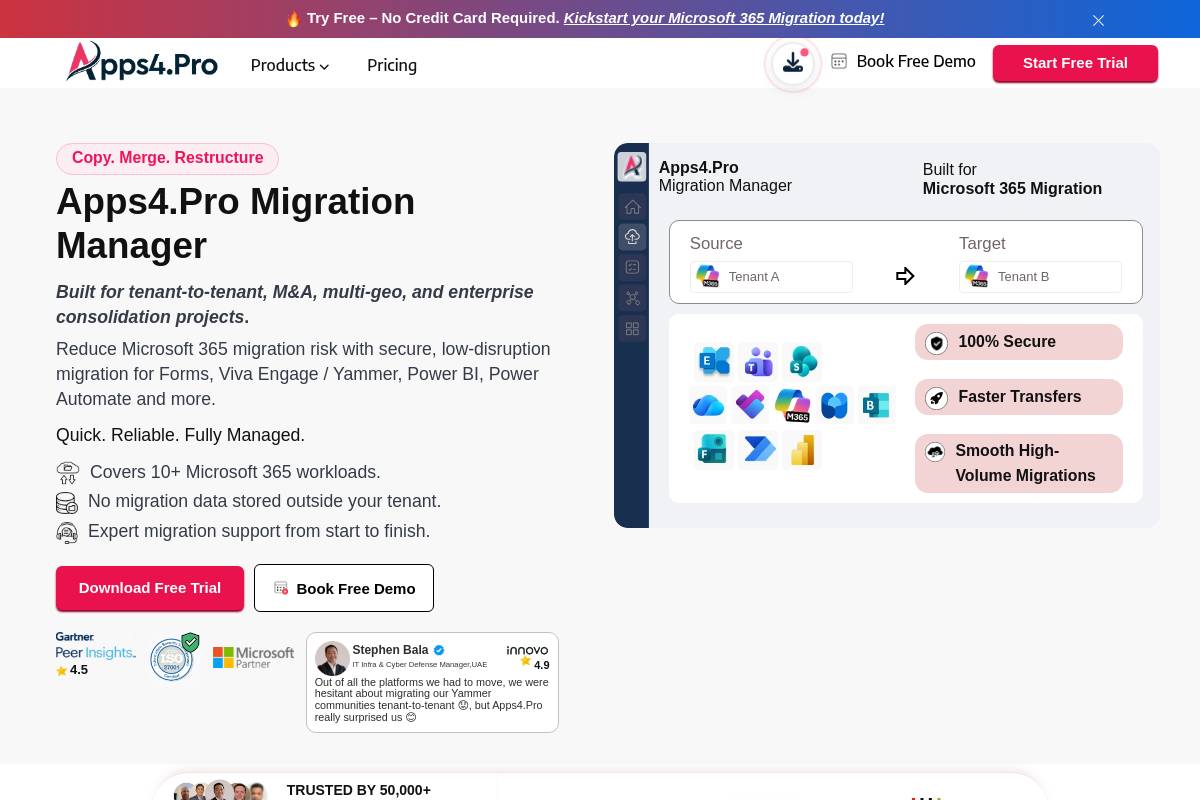Click the Power Automate workload icon
The width and height of the screenshot is (1200, 800).
(x=759, y=450)
